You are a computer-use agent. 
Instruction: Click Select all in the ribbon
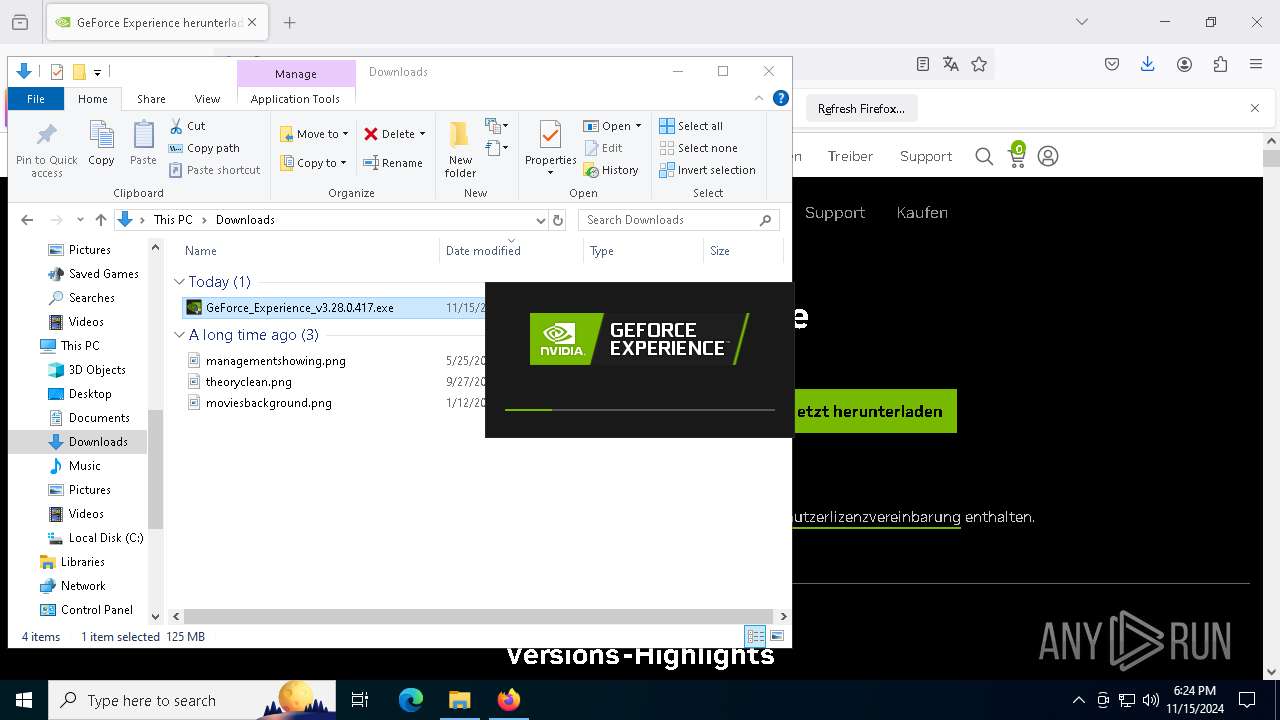click(691, 126)
